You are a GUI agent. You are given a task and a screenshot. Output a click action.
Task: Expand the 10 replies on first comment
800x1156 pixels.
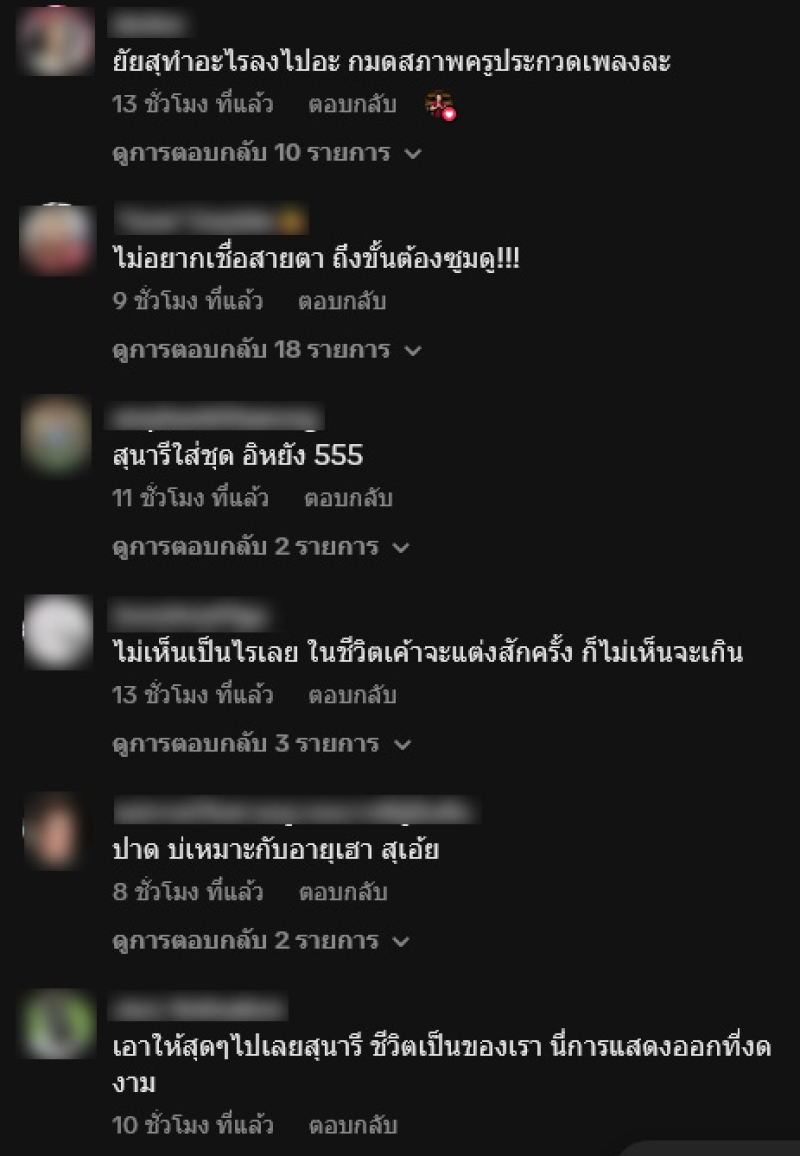(267, 153)
